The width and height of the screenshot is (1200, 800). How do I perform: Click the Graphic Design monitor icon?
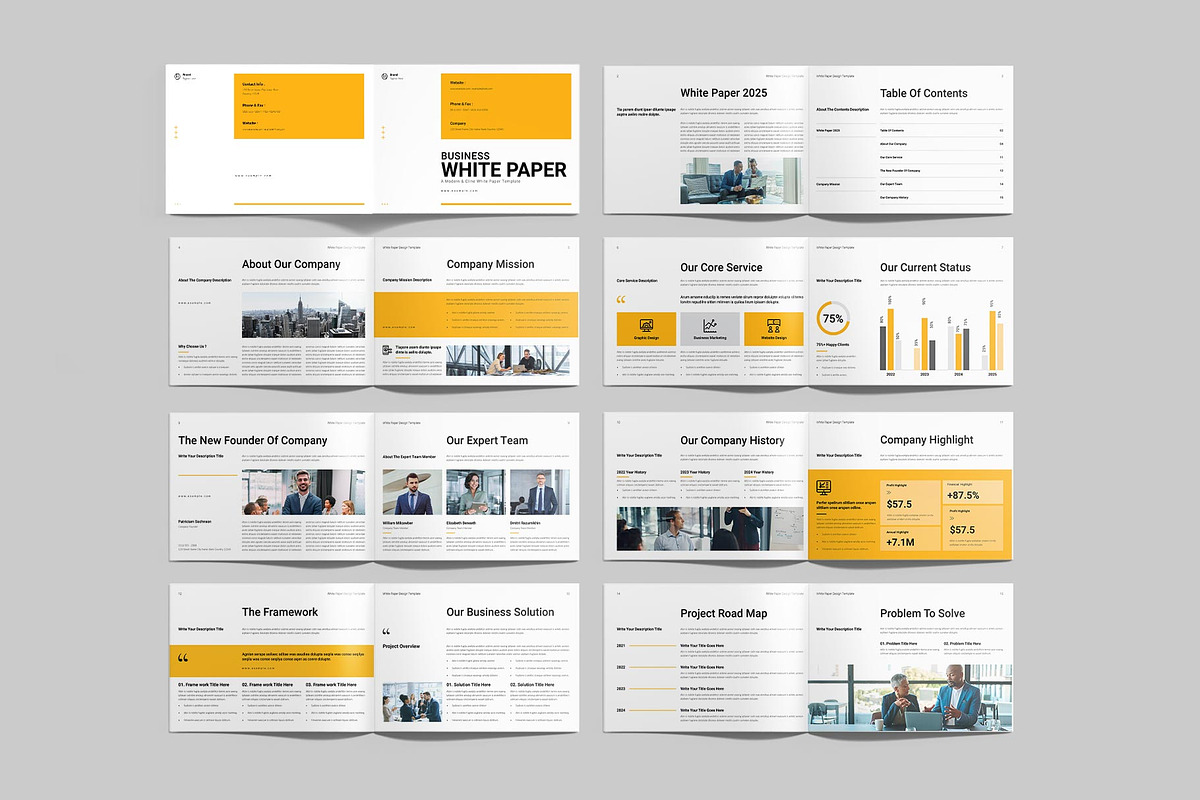tap(646, 326)
